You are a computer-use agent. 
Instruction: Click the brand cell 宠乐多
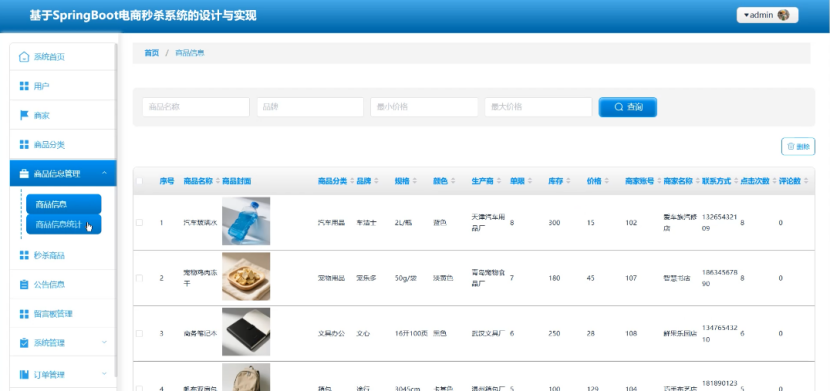pos(366,278)
